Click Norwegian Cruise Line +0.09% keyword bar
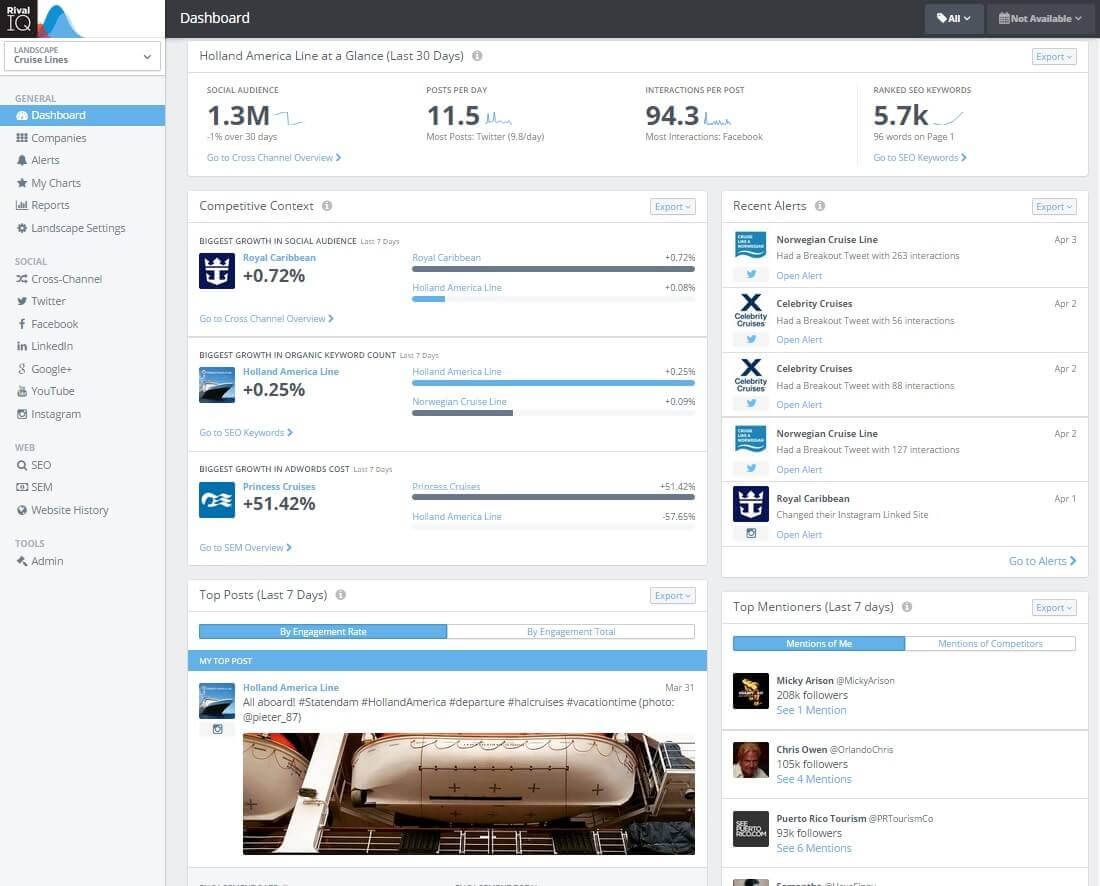The height and width of the screenshot is (886, 1100). click(x=462, y=412)
